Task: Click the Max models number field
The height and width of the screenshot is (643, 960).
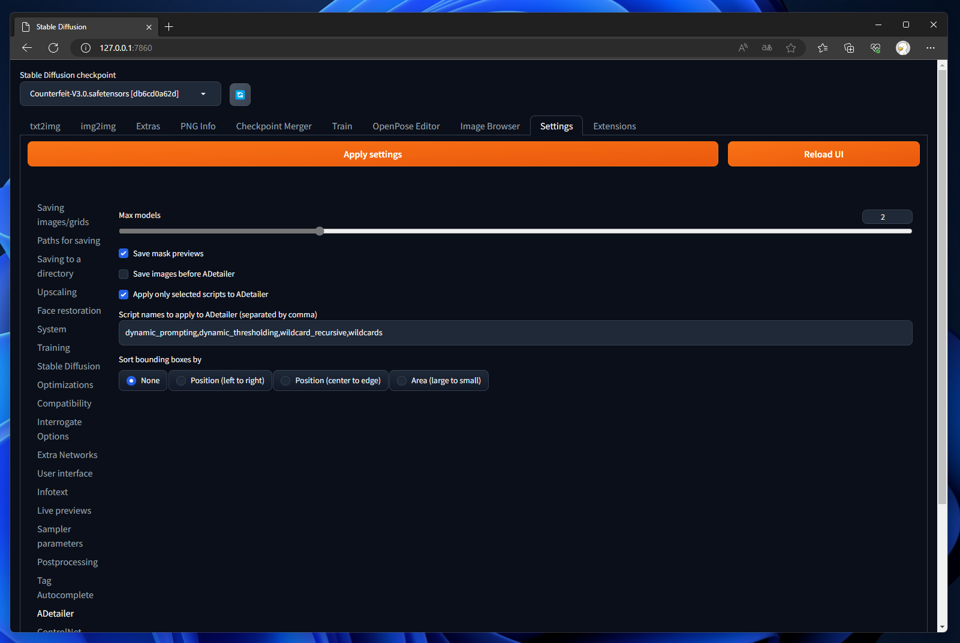Action: pyautogui.click(x=887, y=217)
